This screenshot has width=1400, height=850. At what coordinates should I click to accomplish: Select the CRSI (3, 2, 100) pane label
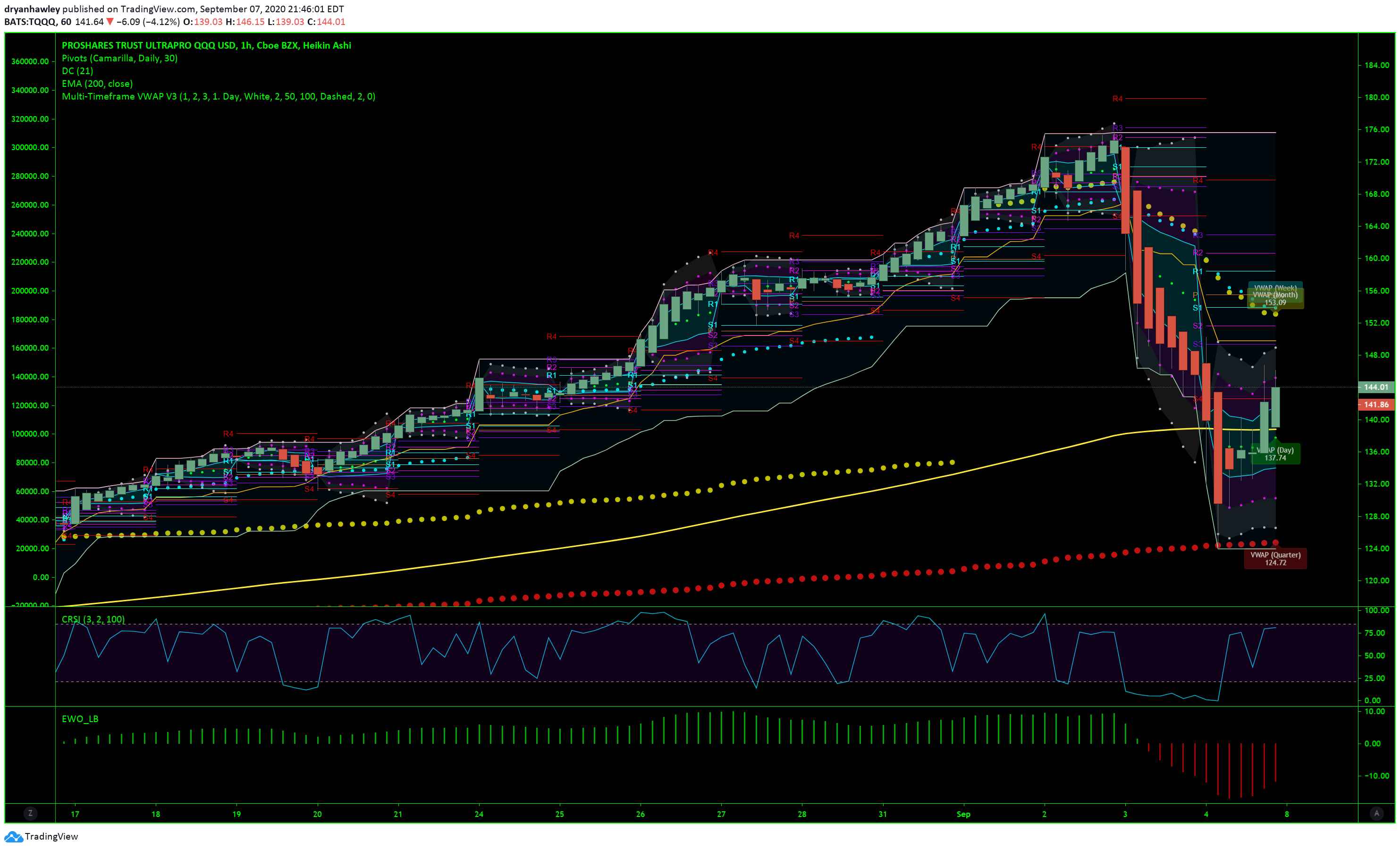(x=93, y=619)
